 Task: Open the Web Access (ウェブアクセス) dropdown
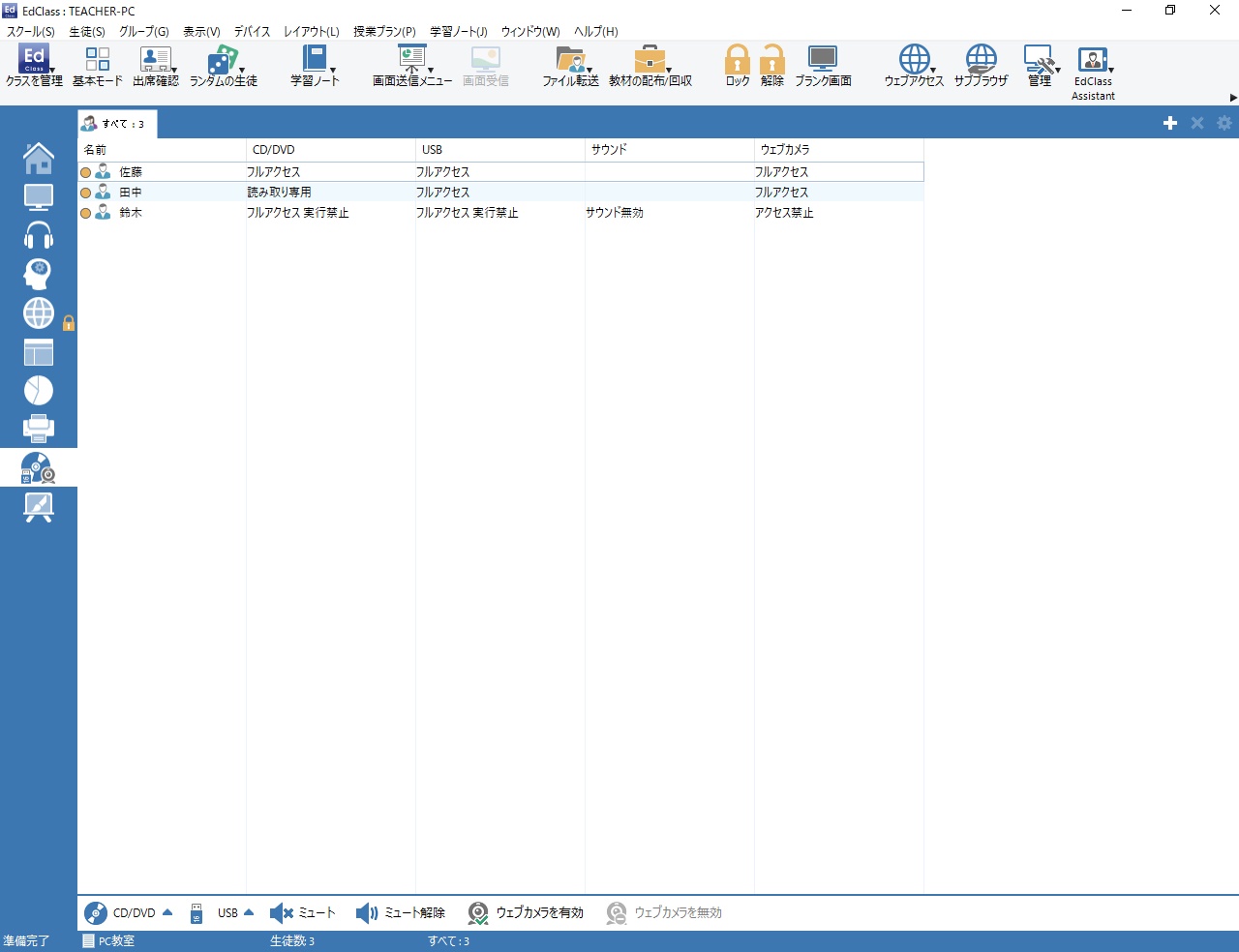[914, 66]
